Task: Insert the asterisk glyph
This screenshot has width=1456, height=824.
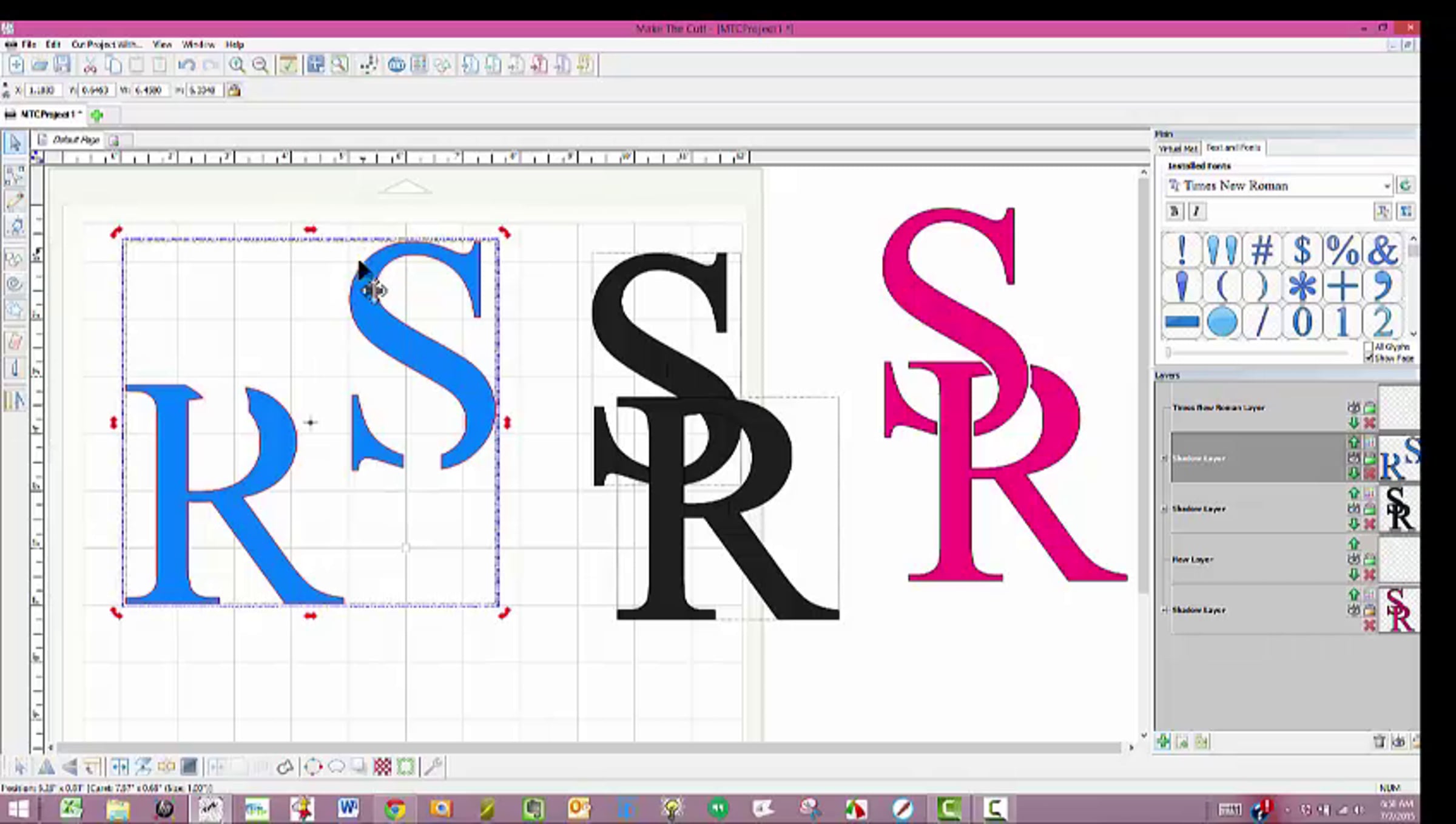Action: point(1302,286)
